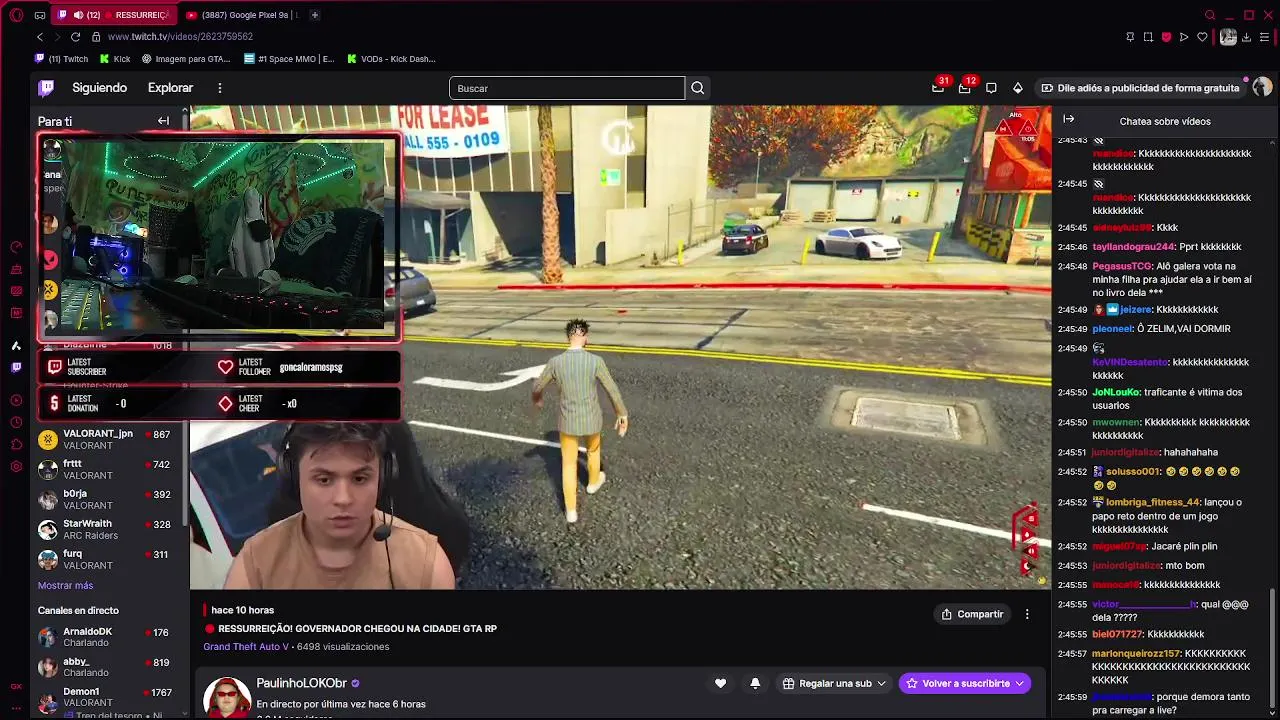
Task: Open Volver a suscribirte dropdown
Action: click(964, 683)
